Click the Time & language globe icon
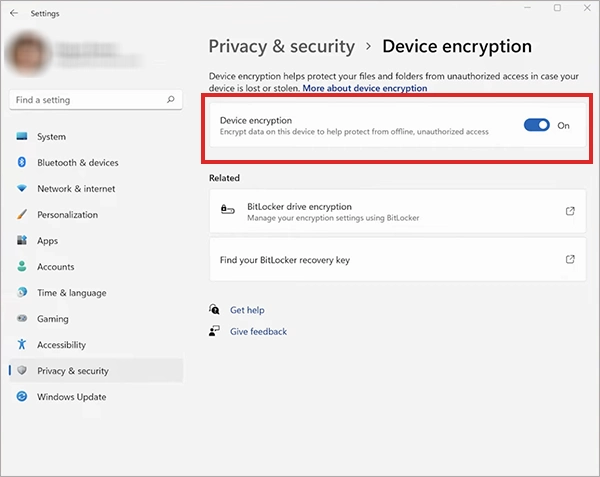 [22, 292]
